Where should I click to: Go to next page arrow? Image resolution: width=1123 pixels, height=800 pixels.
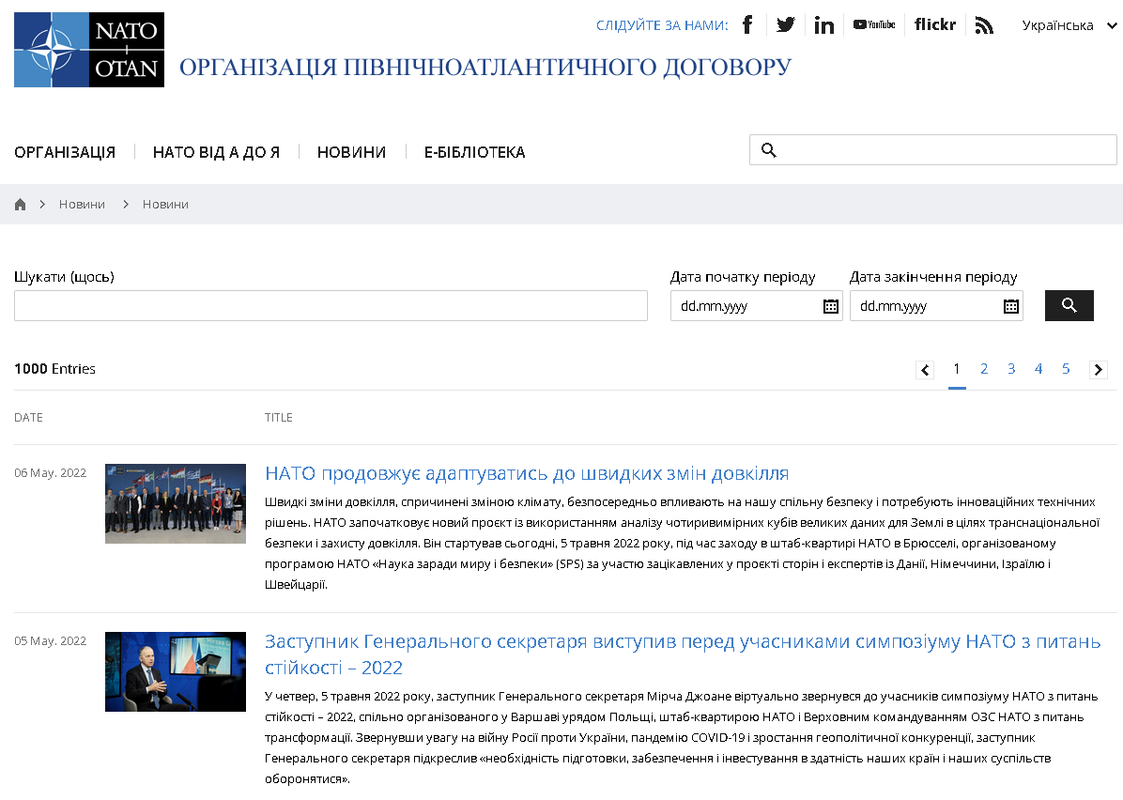(1098, 370)
